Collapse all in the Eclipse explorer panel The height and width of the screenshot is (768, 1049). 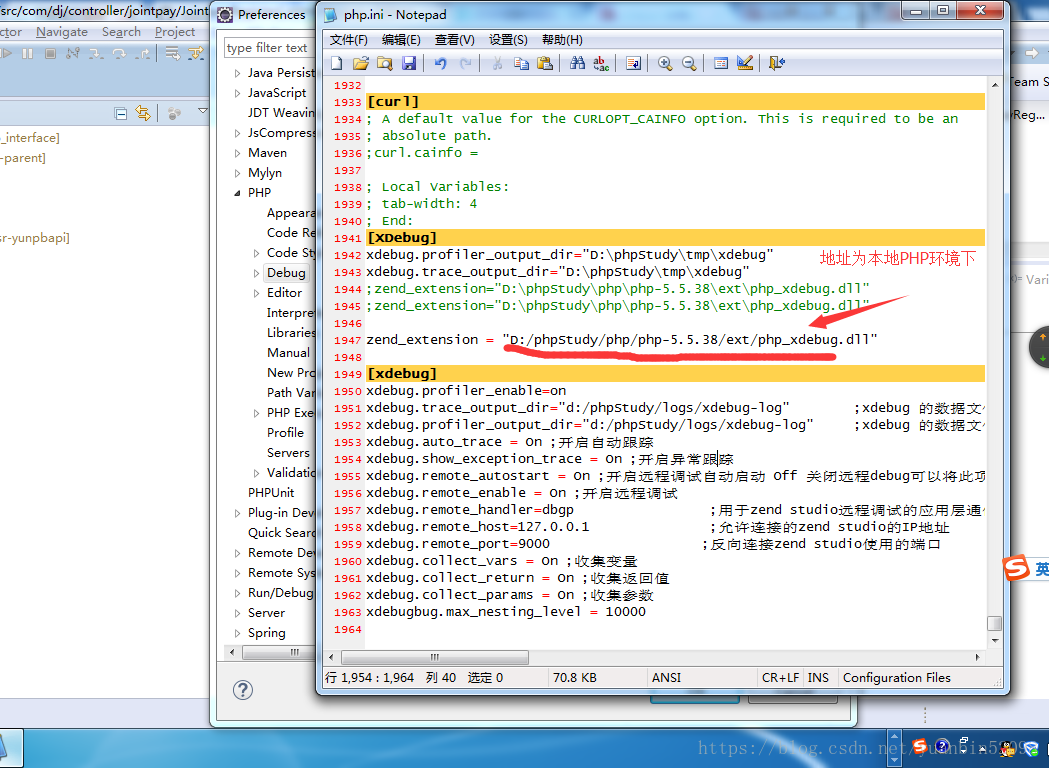point(121,114)
